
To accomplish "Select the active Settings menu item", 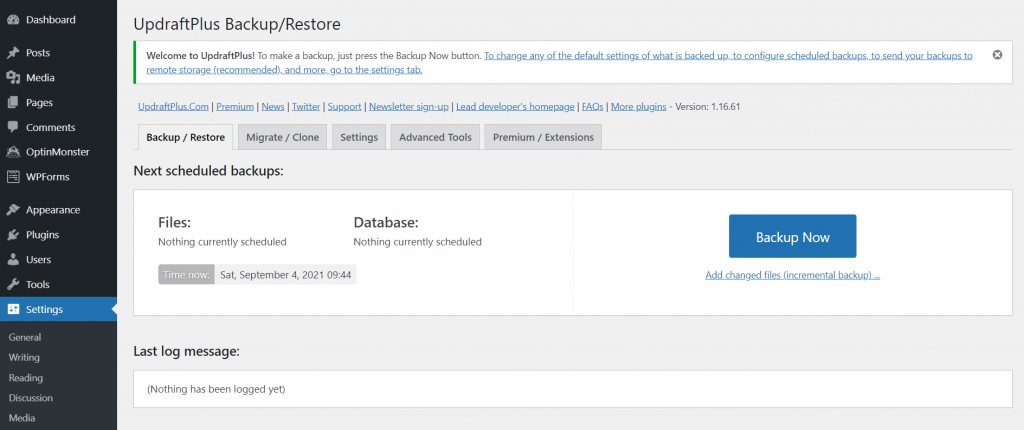I will click(58, 309).
